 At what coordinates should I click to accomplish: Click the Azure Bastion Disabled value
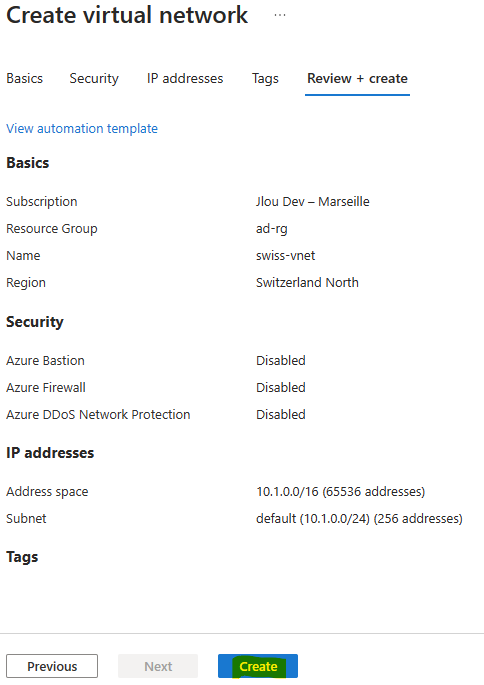click(281, 360)
